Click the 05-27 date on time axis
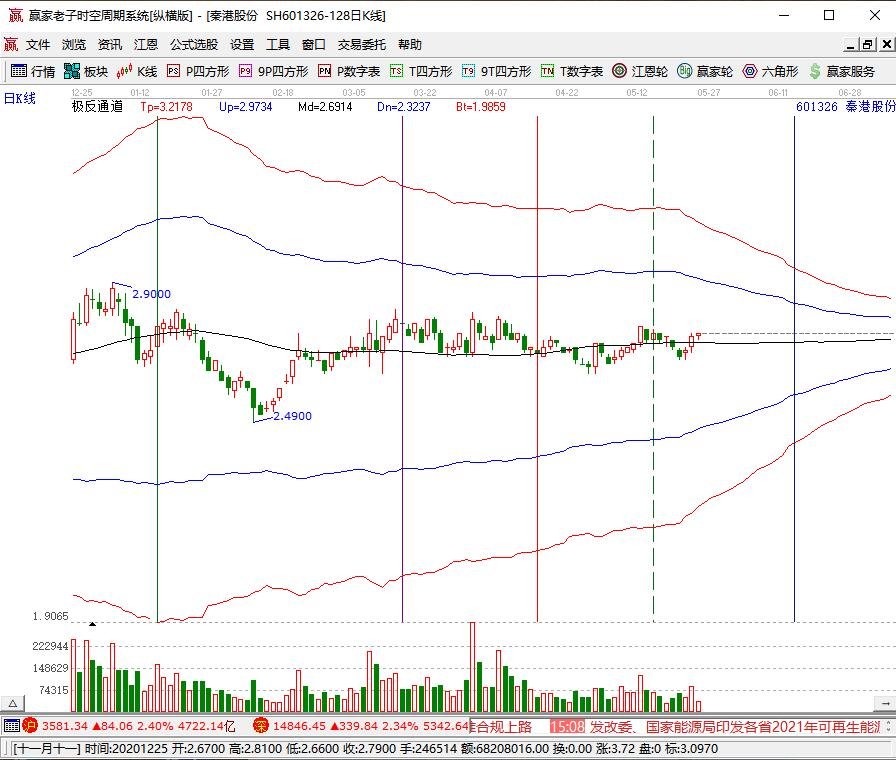The height and width of the screenshot is (760, 896). [708, 93]
